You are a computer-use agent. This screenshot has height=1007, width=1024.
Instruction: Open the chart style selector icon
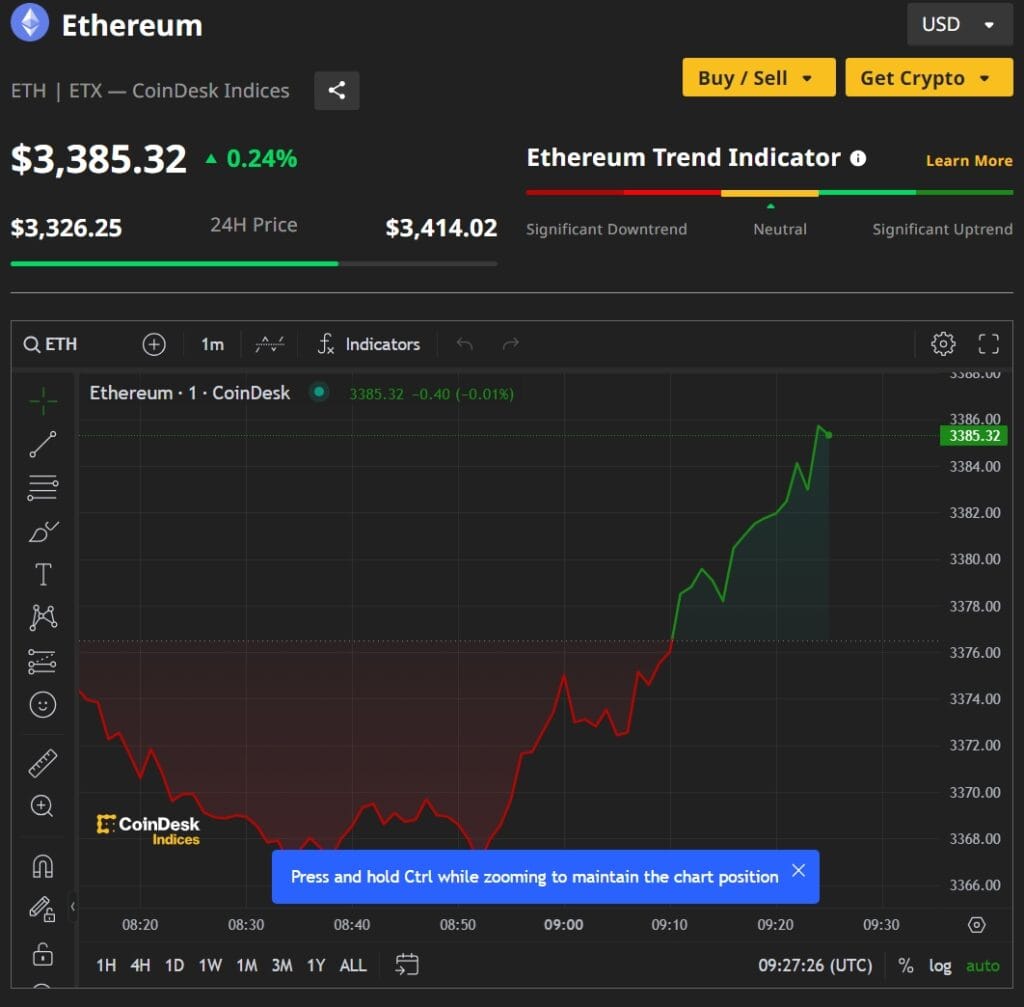pyautogui.click(x=270, y=344)
